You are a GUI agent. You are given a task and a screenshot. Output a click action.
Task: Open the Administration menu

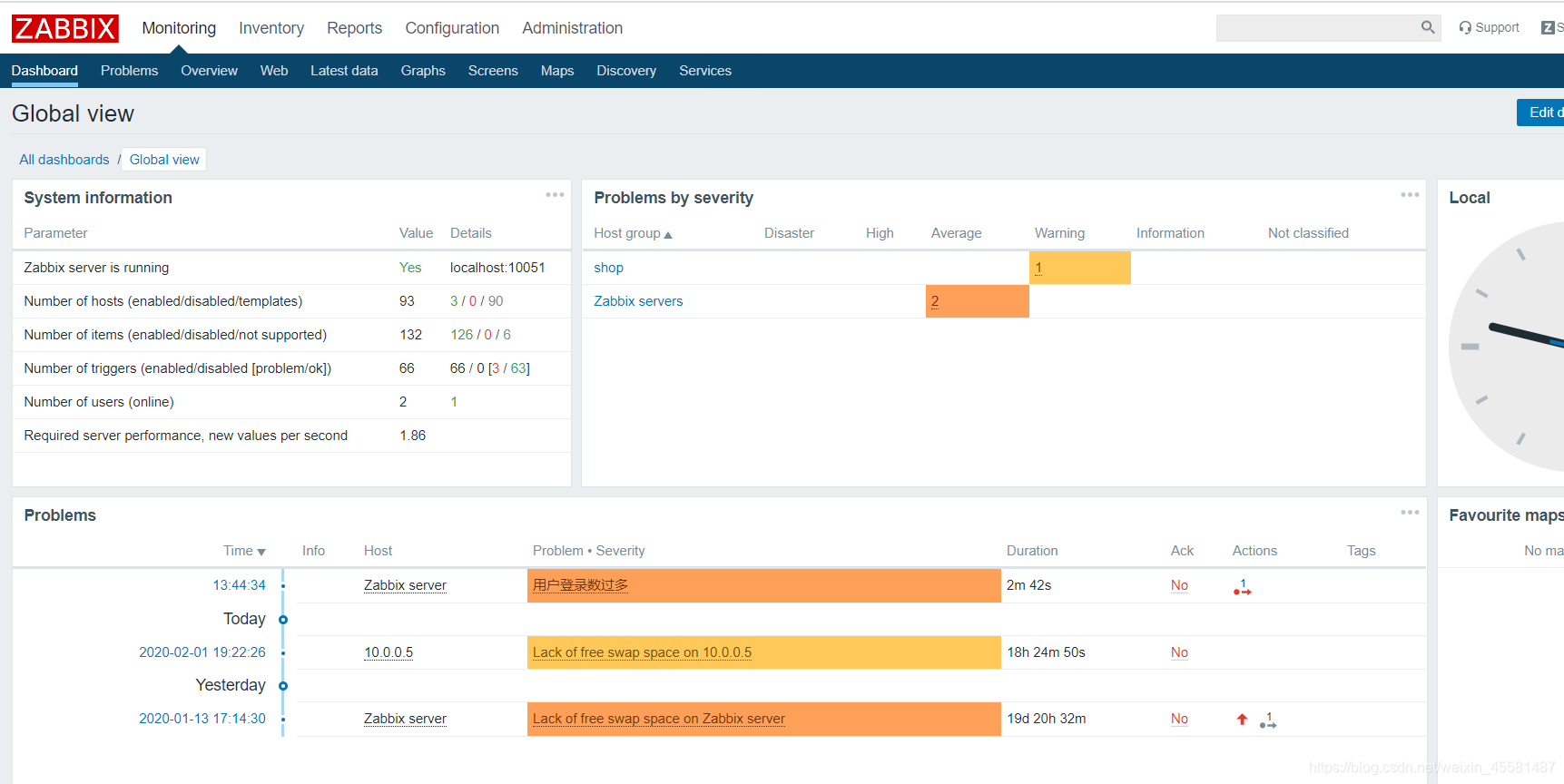[572, 28]
